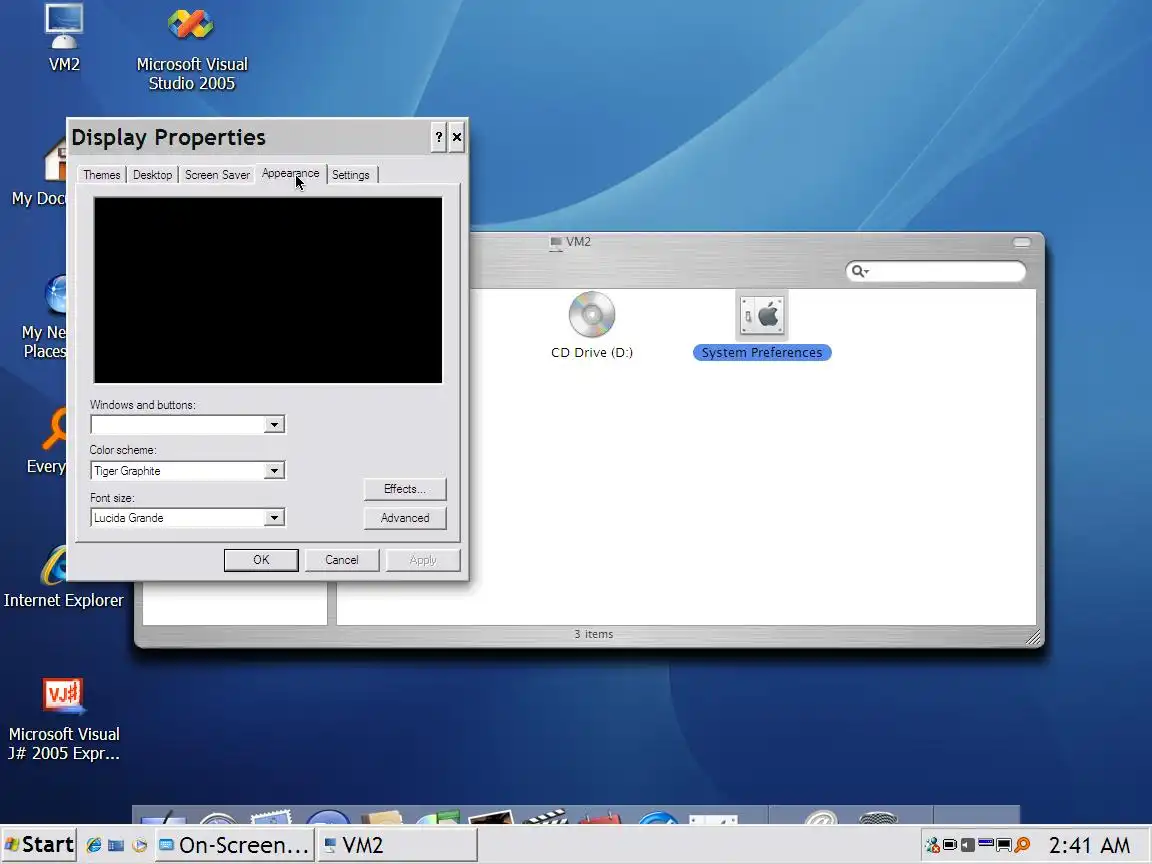Switch to the Themes tab

(101, 175)
